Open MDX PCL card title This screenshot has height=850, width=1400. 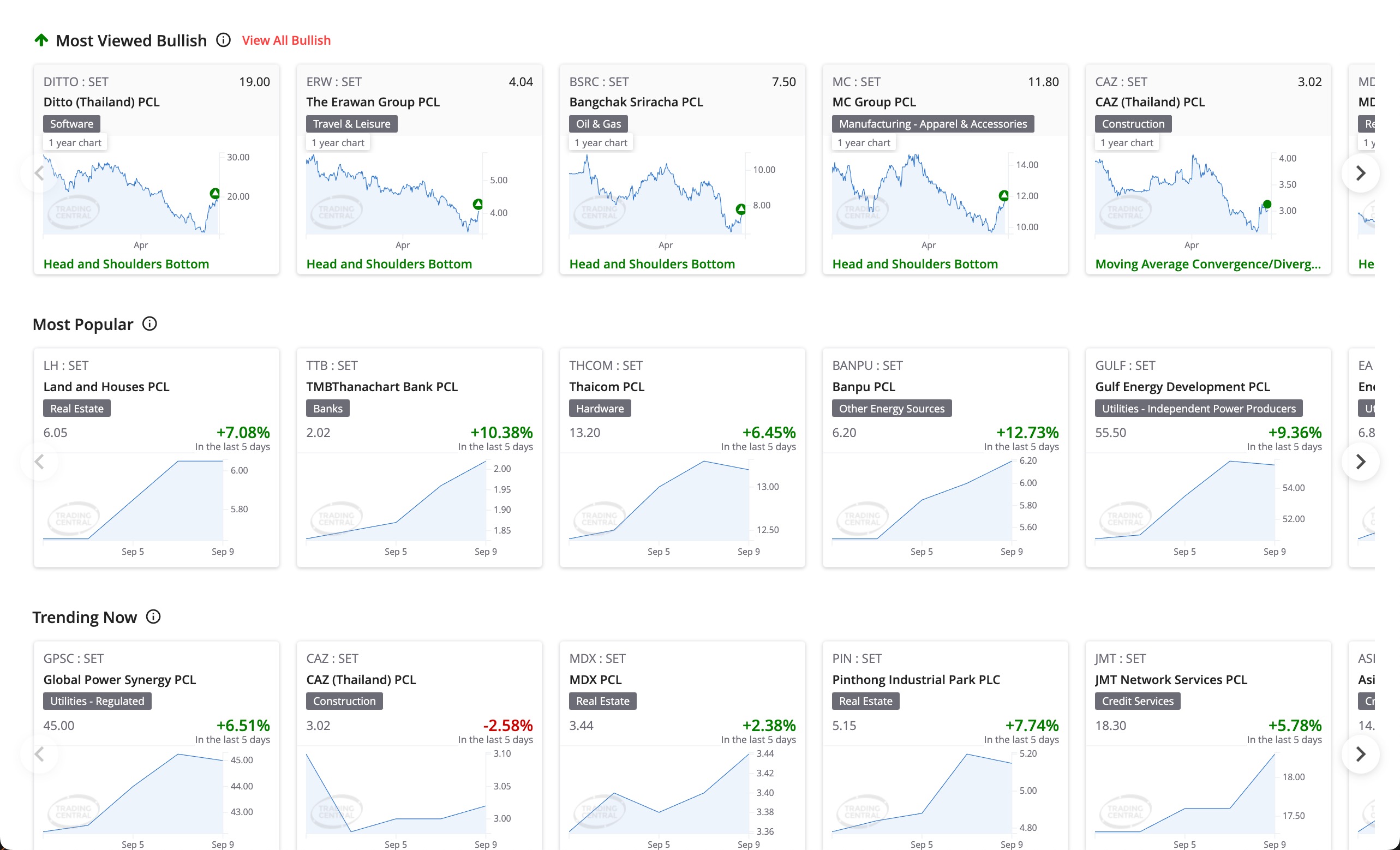(595, 680)
